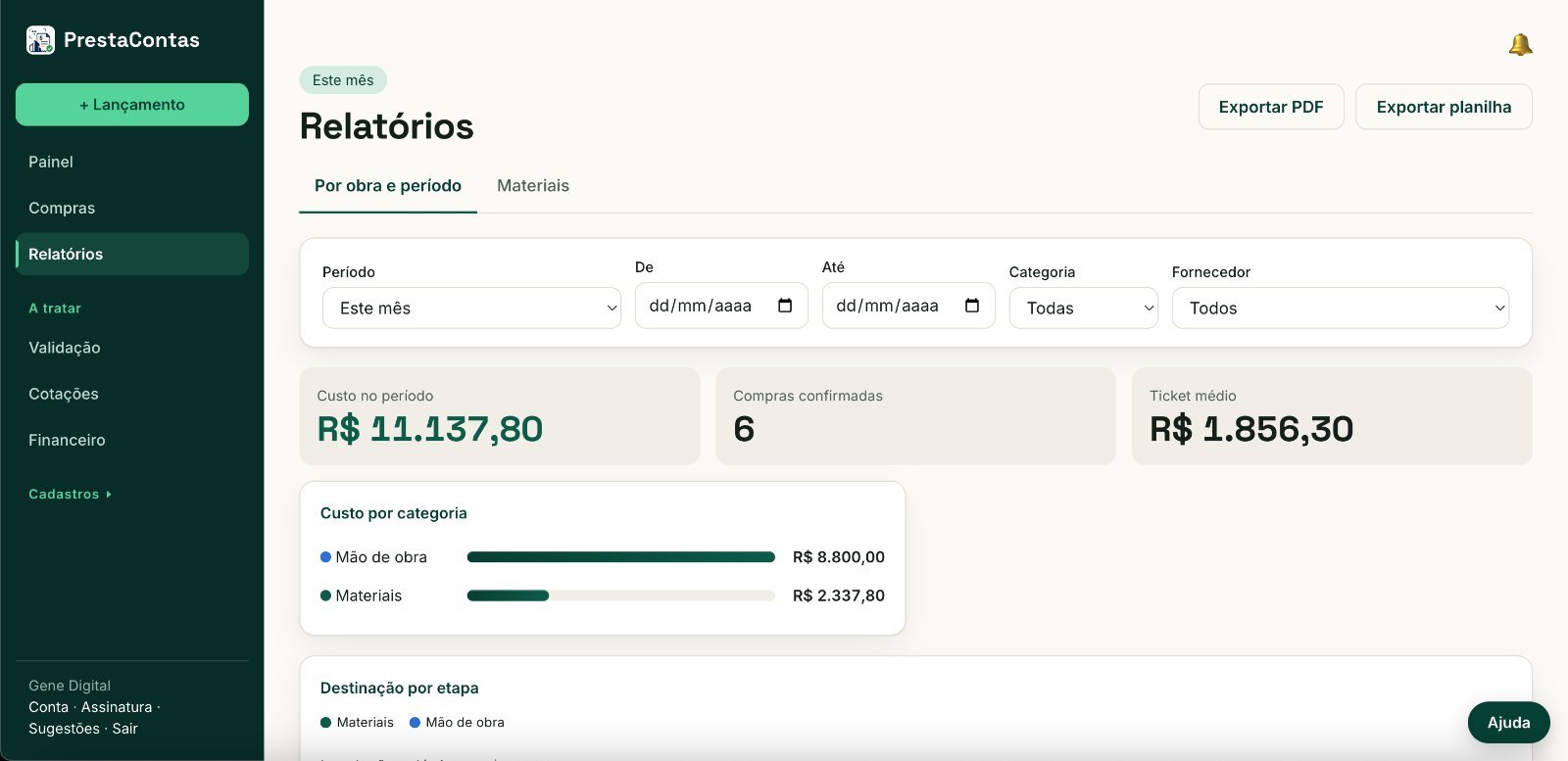Open the Ajuda help button
The height and width of the screenshot is (761, 1568).
coord(1508,723)
